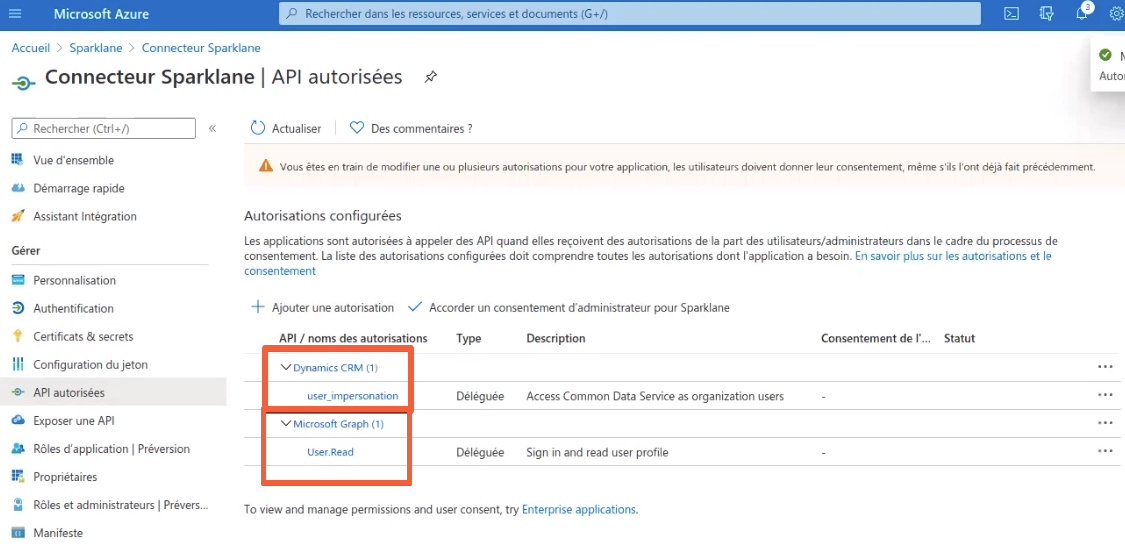
Task: Click the Type column header
Action: tap(469, 338)
